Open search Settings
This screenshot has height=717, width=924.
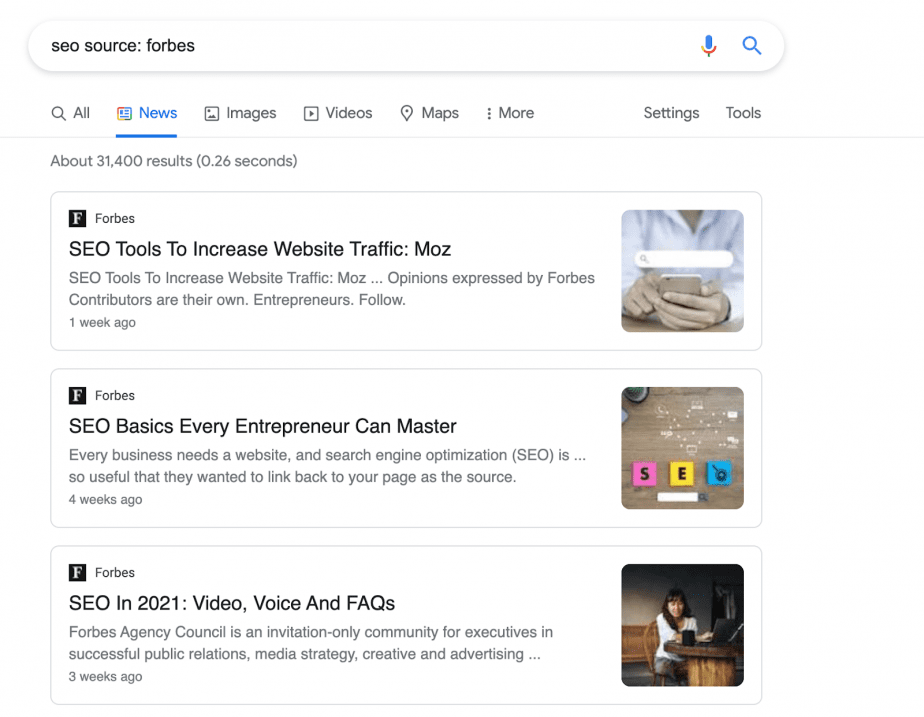[x=671, y=113]
